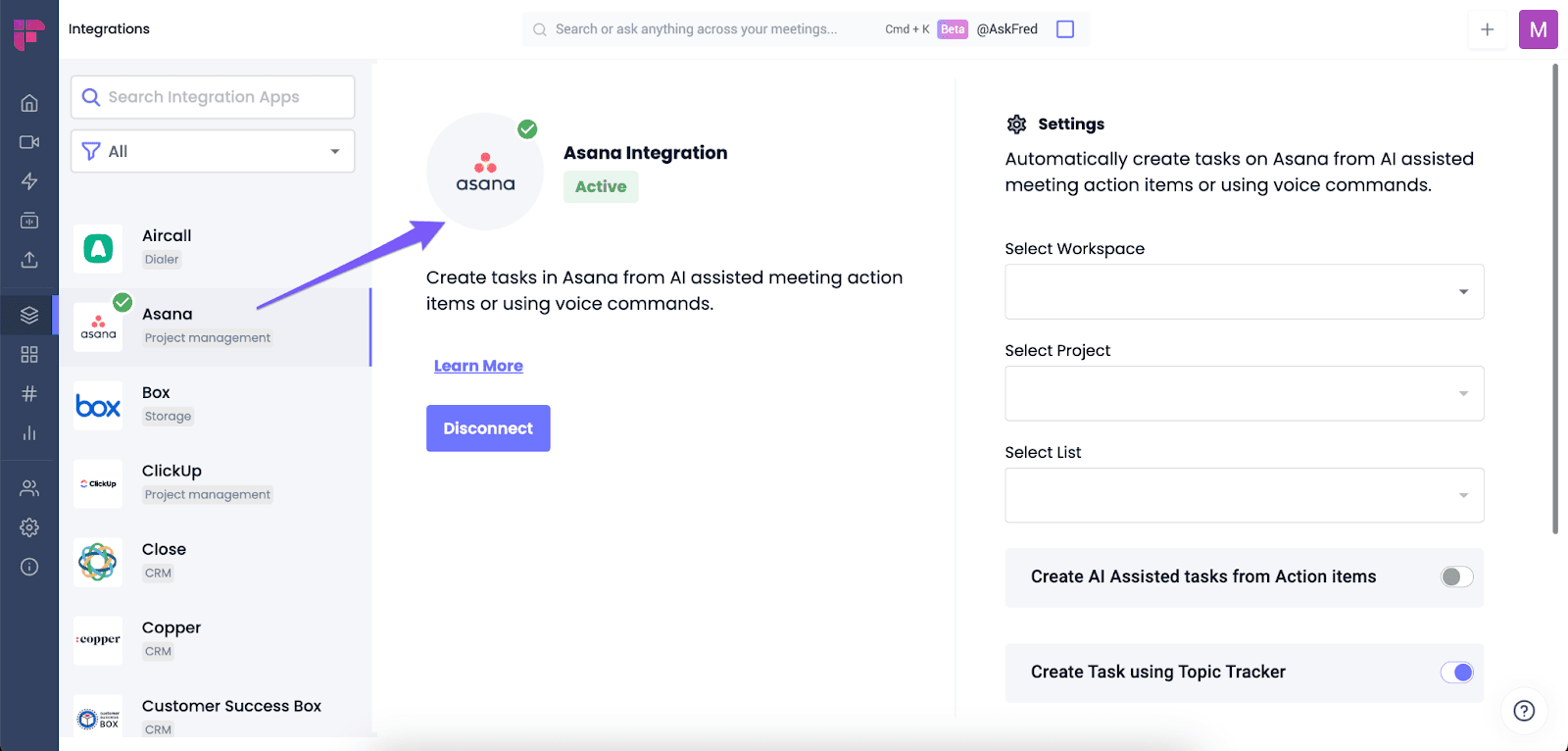Click the Storage tag under Box

(169, 417)
